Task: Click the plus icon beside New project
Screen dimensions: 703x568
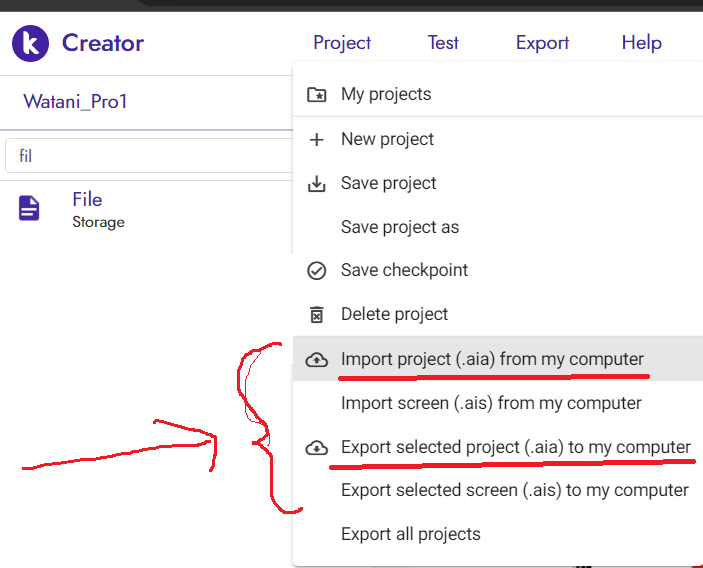Action: coord(316,139)
